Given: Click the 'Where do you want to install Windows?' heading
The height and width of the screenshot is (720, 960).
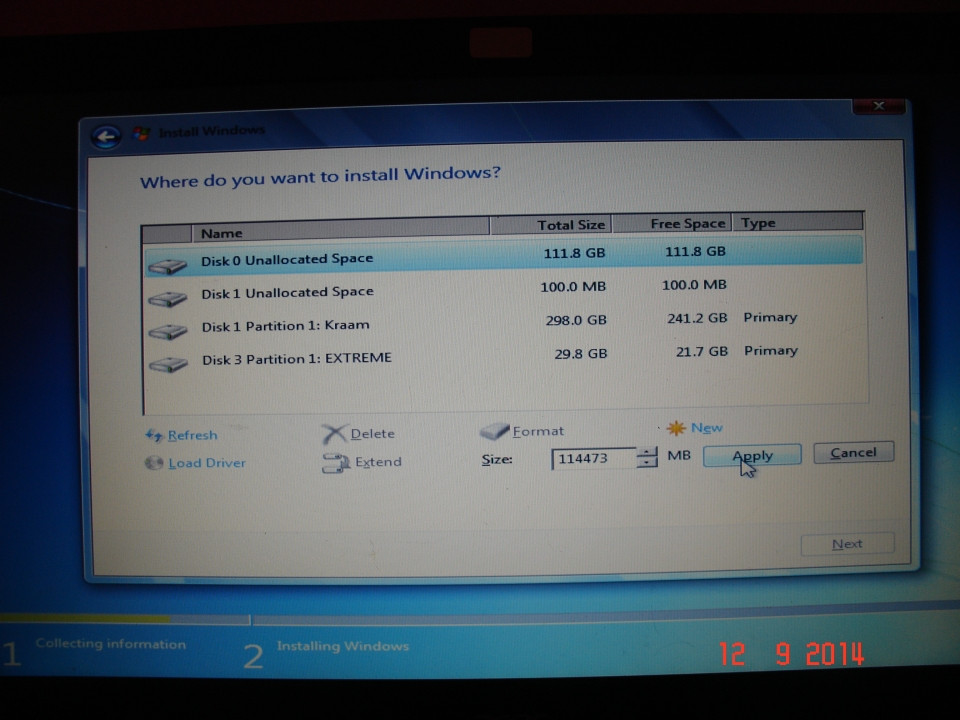Looking at the screenshot, I should 320,177.
